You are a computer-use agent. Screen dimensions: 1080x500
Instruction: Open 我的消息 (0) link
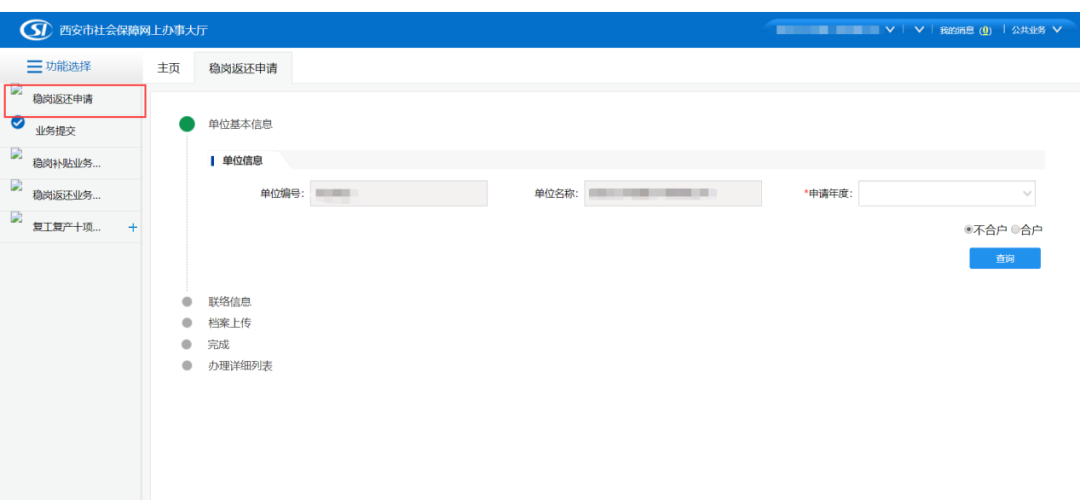click(966, 30)
